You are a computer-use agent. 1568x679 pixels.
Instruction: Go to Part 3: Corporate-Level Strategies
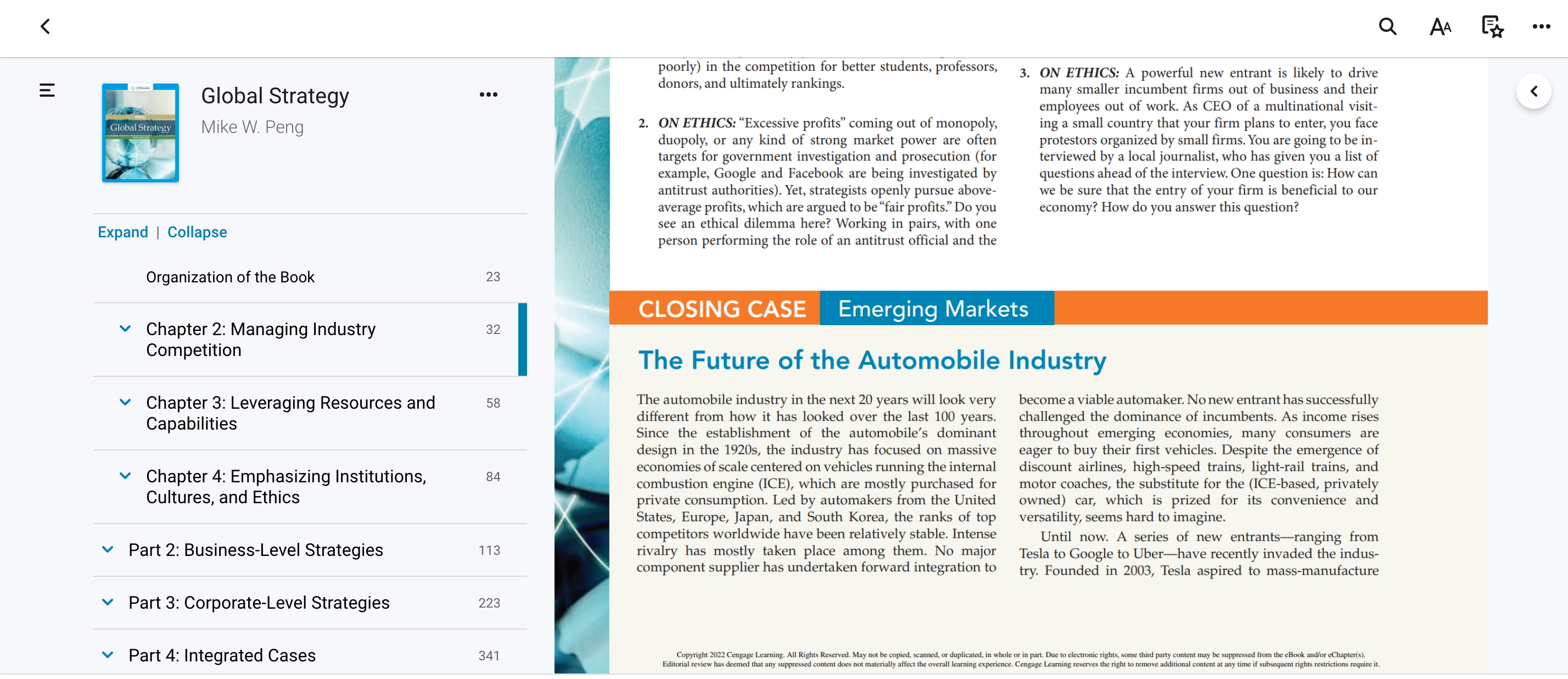coord(259,603)
